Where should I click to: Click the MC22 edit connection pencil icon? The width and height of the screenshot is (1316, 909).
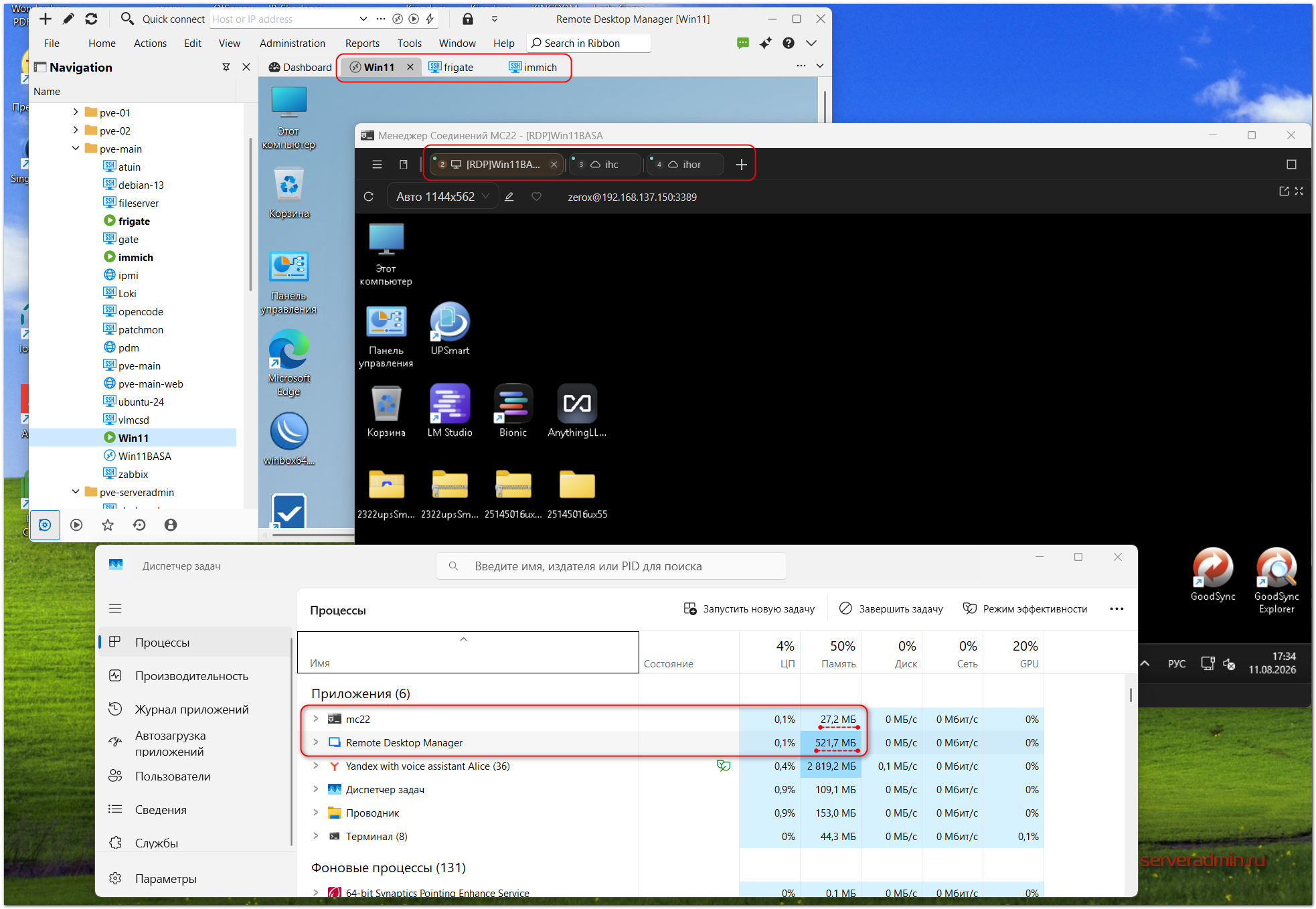point(509,197)
